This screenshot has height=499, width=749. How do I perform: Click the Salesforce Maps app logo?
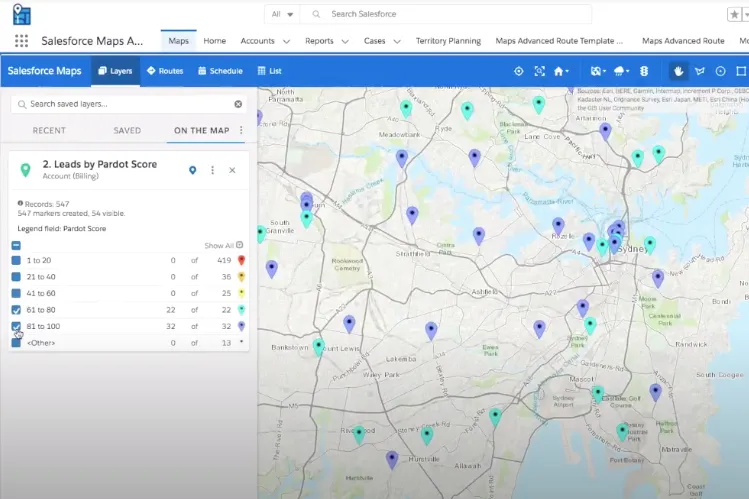[21, 14]
